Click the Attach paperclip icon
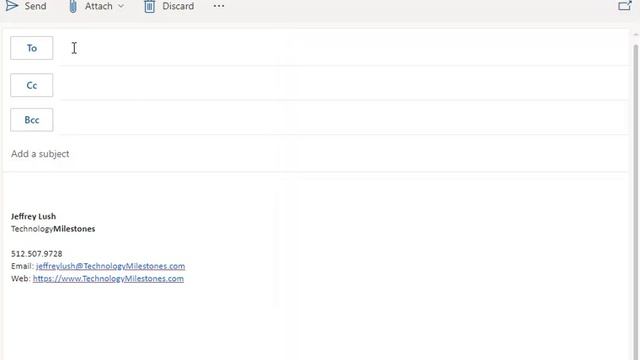The image size is (640, 360). point(73,7)
